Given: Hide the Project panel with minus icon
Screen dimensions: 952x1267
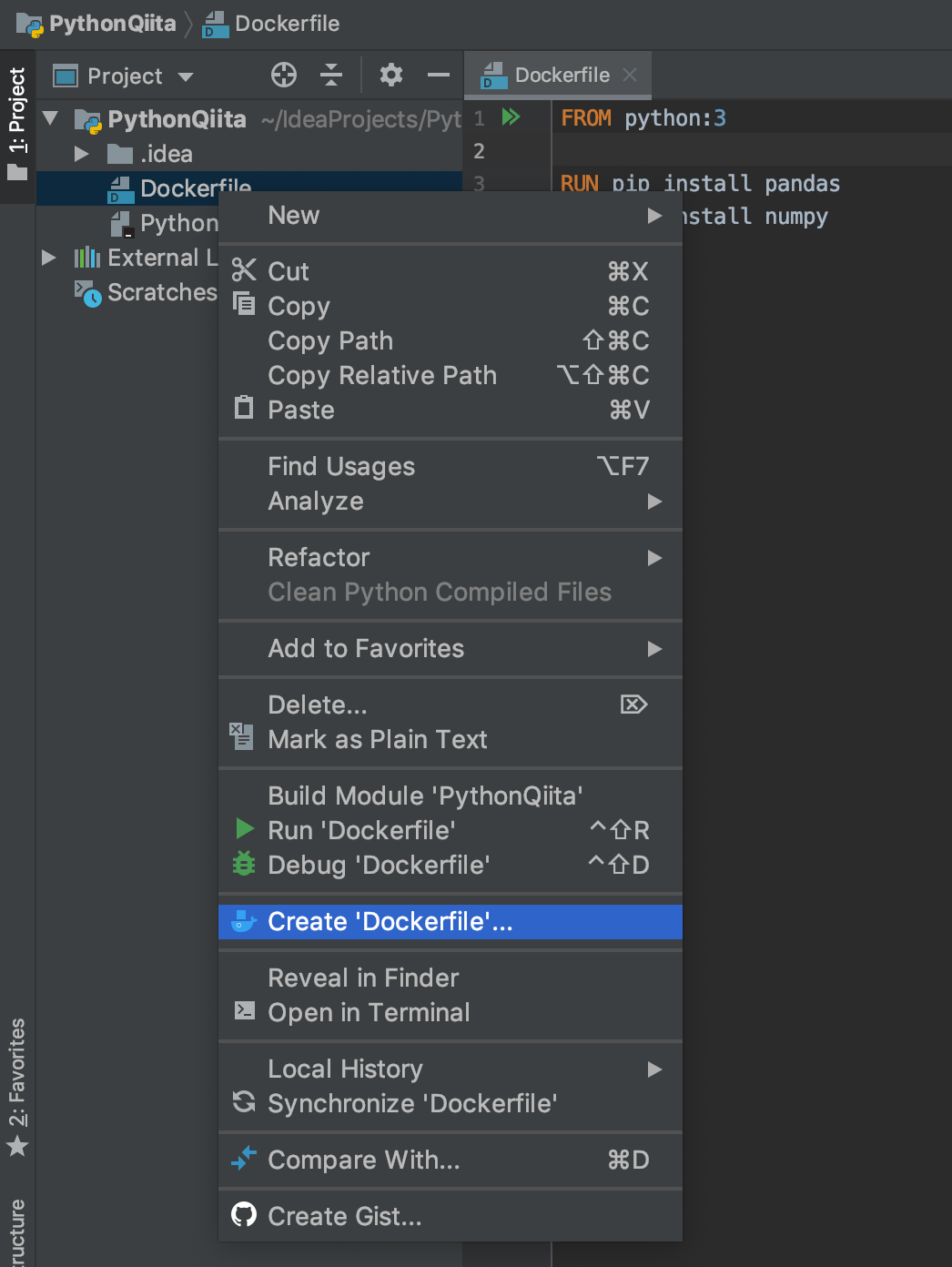Looking at the screenshot, I should click(x=439, y=75).
